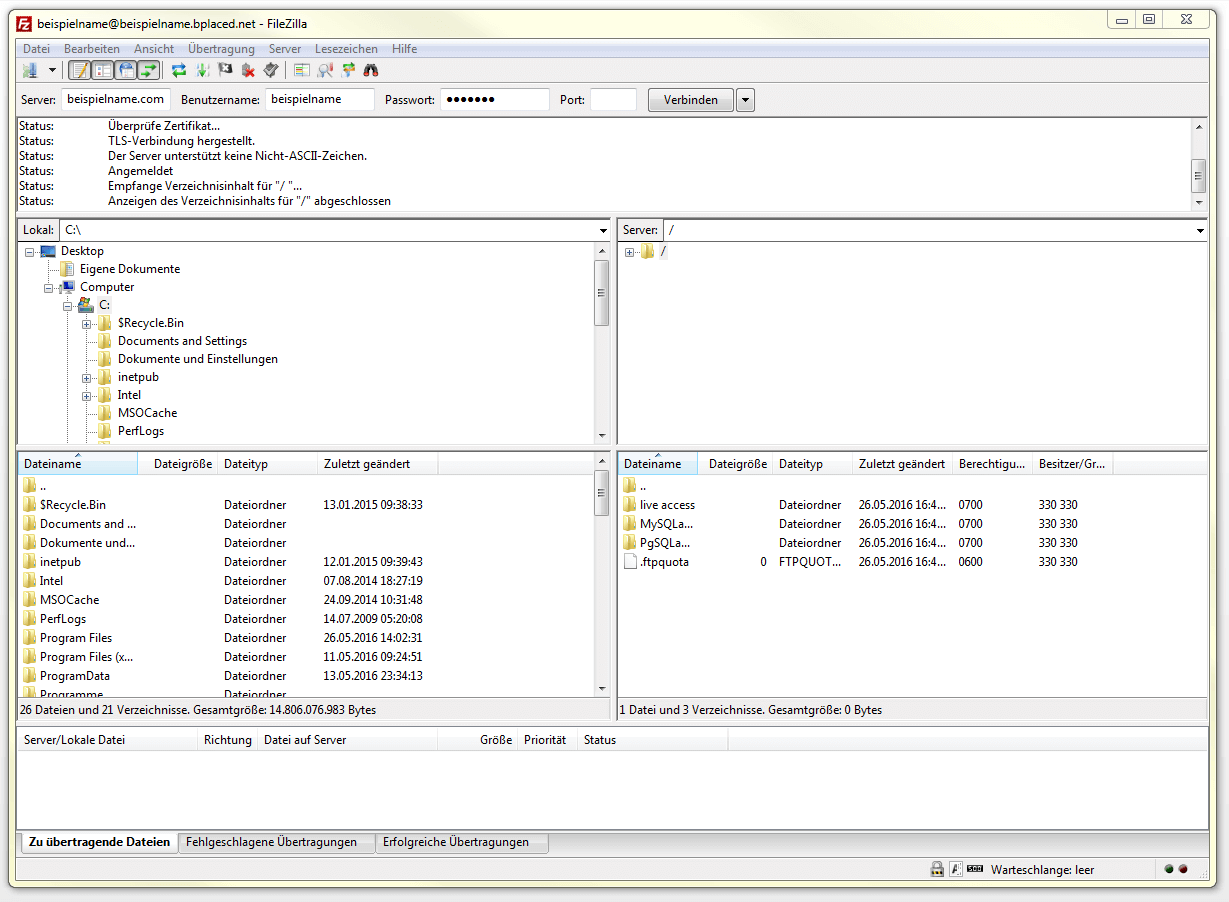Image resolution: width=1229 pixels, height=902 pixels.
Task: Sort local list by Zuletzt geändert column
Action: pyautogui.click(x=377, y=464)
